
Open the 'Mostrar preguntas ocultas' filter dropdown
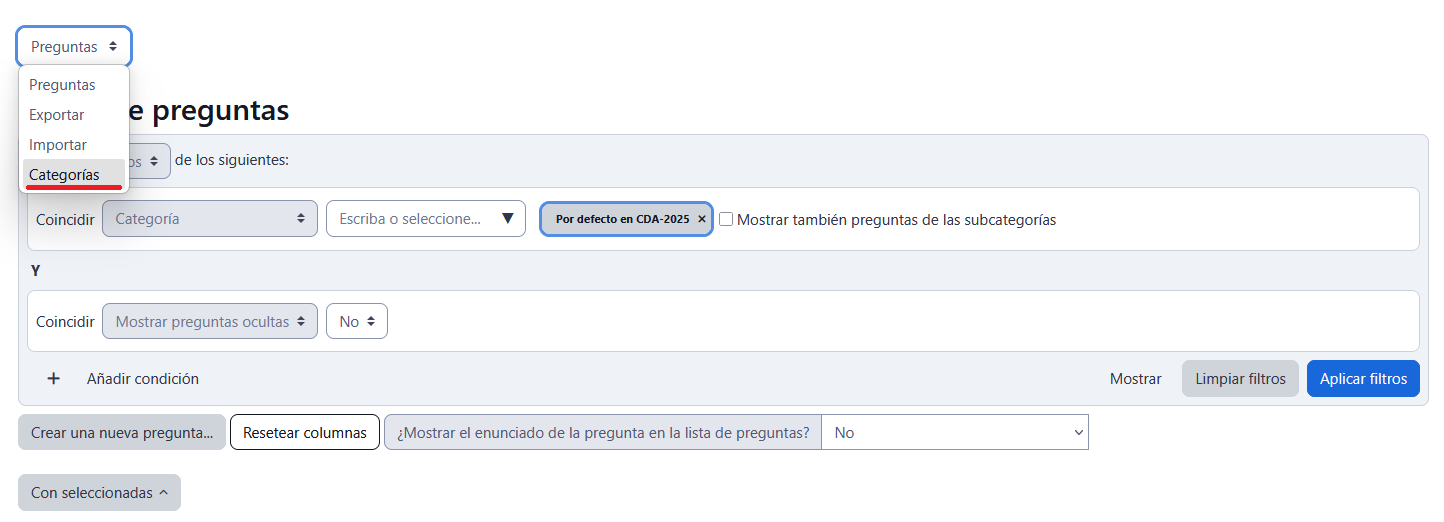click(x=210, y=322)
